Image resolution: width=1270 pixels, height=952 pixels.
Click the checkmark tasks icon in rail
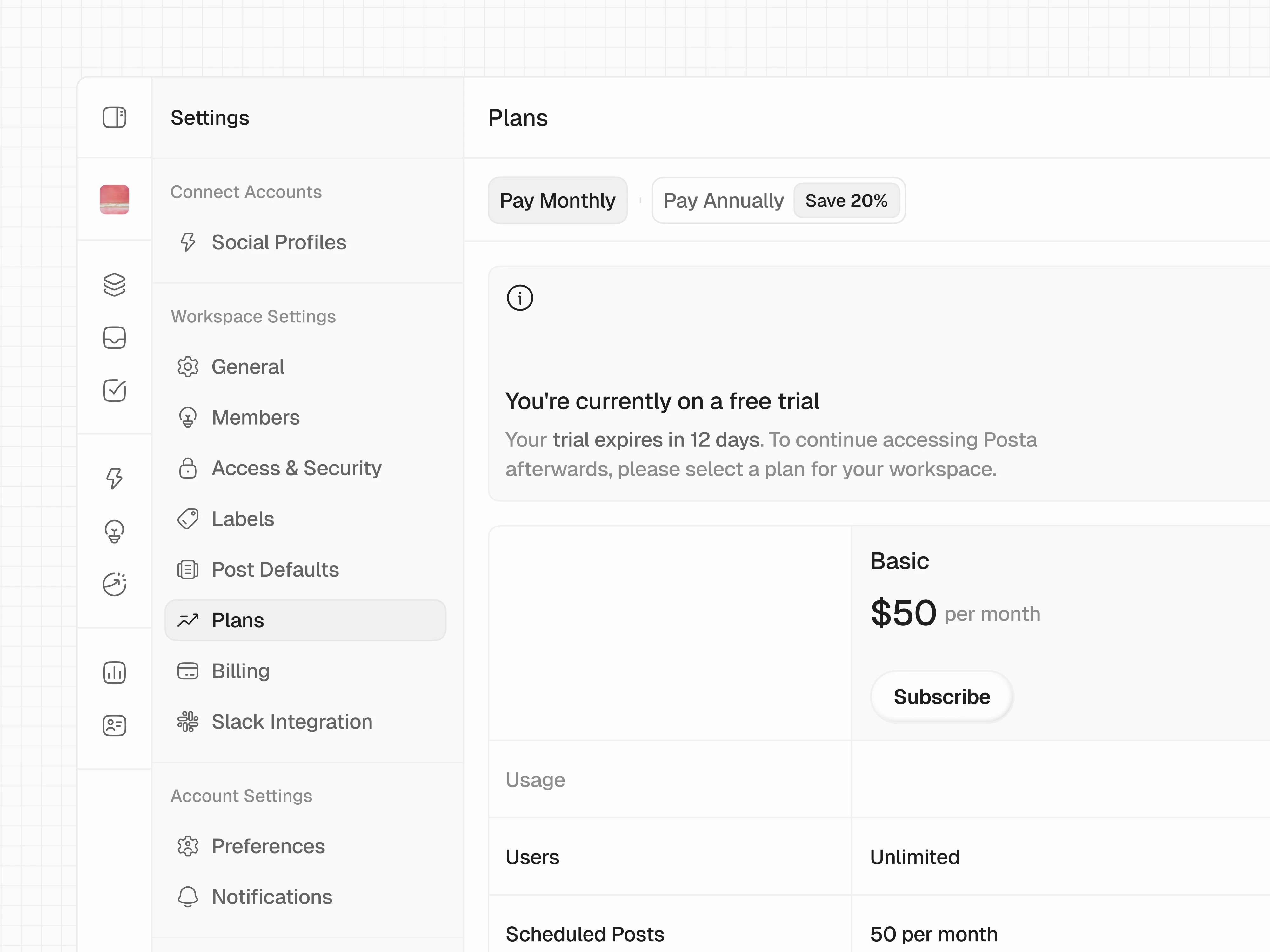click(114, 390)
